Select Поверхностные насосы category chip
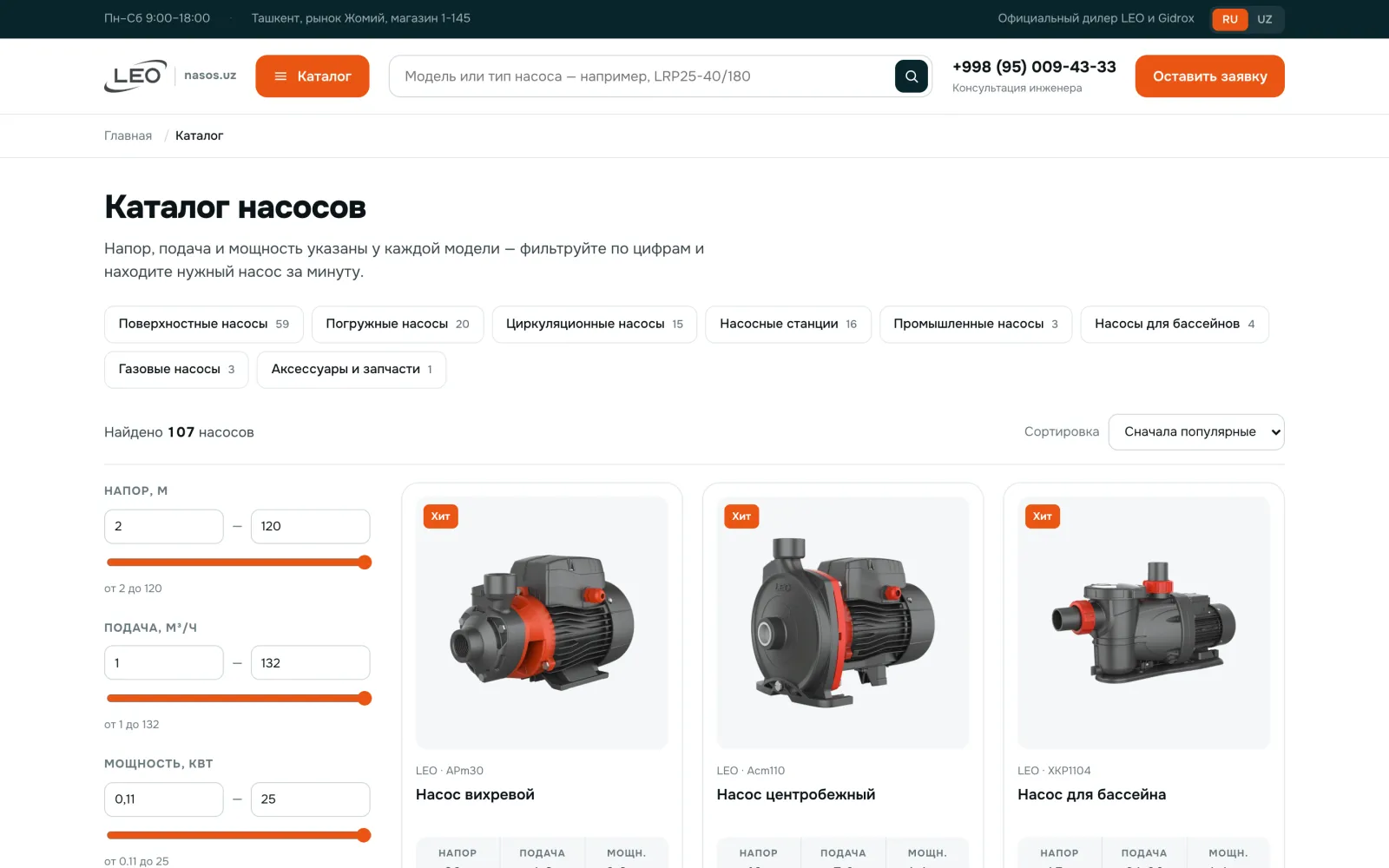Screen dimensions: 1389x868 204,325
